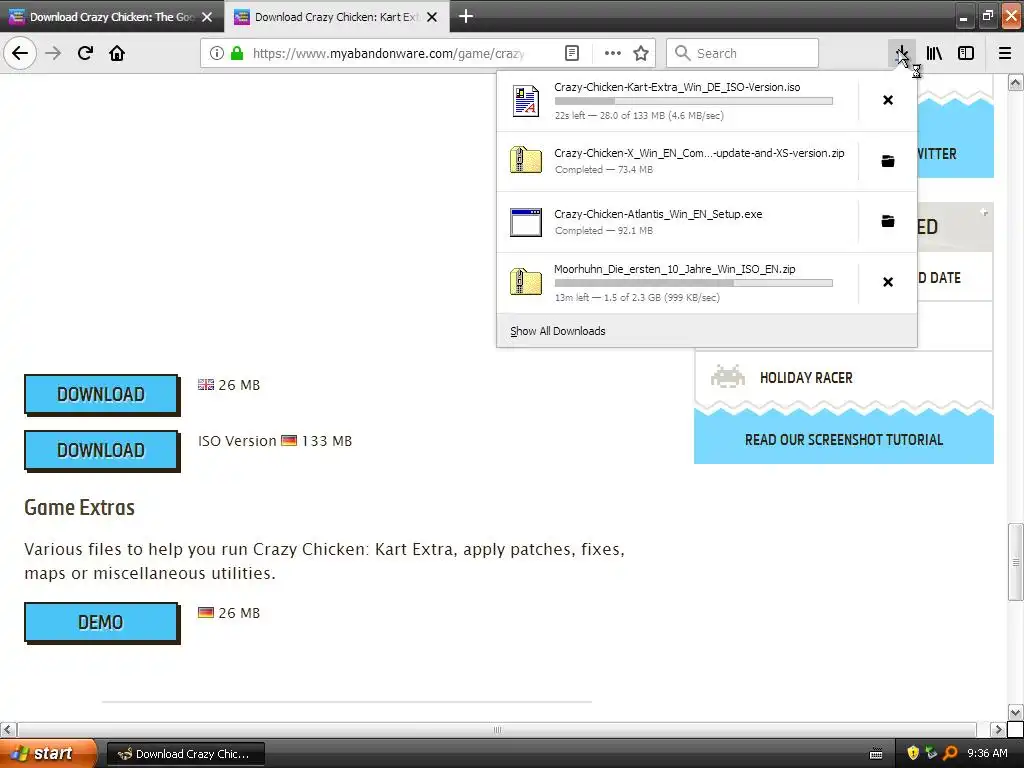Click the horizontal scrollbar right arrow
The width and height of the screenshot is (1024, 768).
coord(998,729)
